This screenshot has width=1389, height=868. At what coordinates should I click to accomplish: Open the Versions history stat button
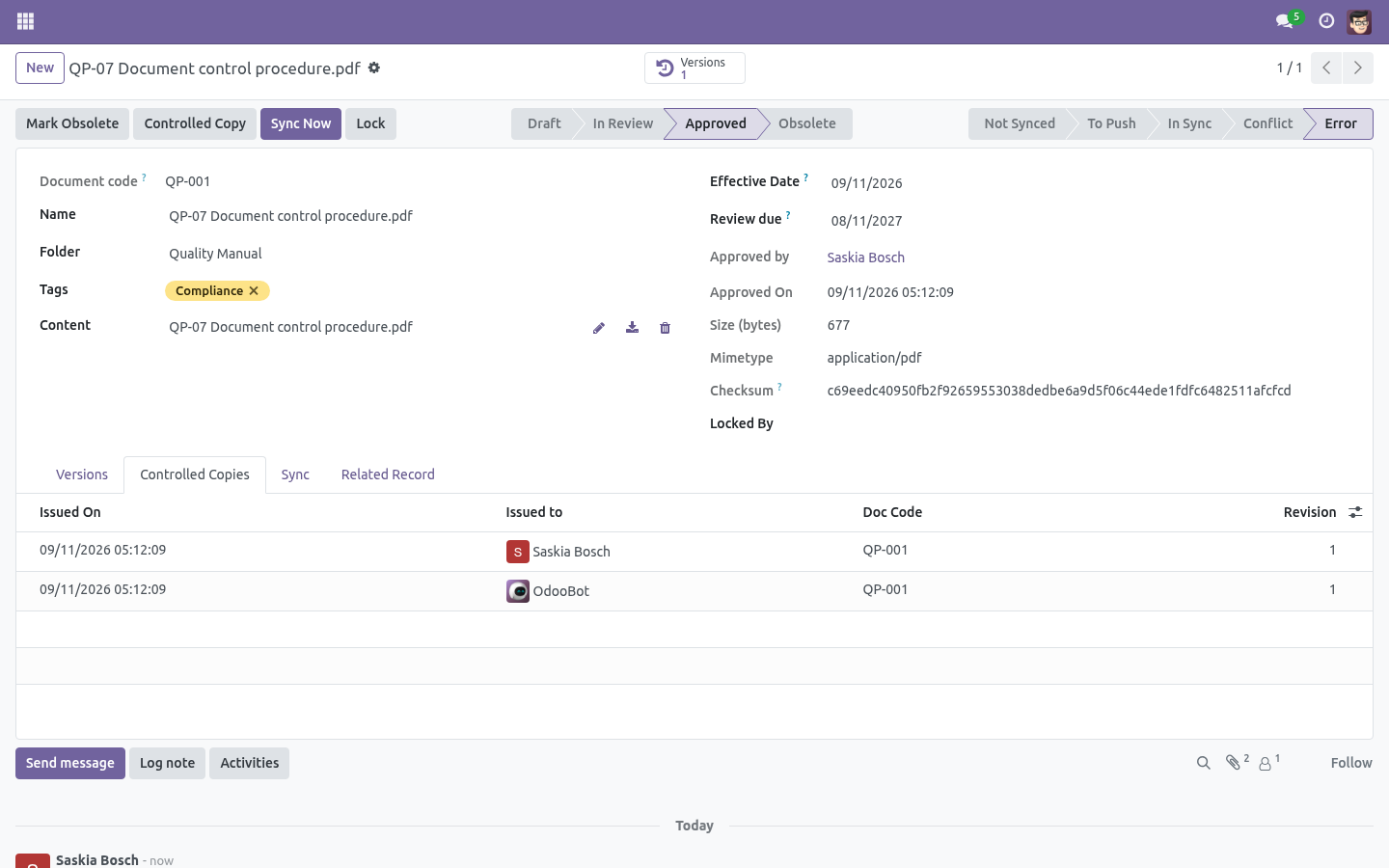click(694, 68)
